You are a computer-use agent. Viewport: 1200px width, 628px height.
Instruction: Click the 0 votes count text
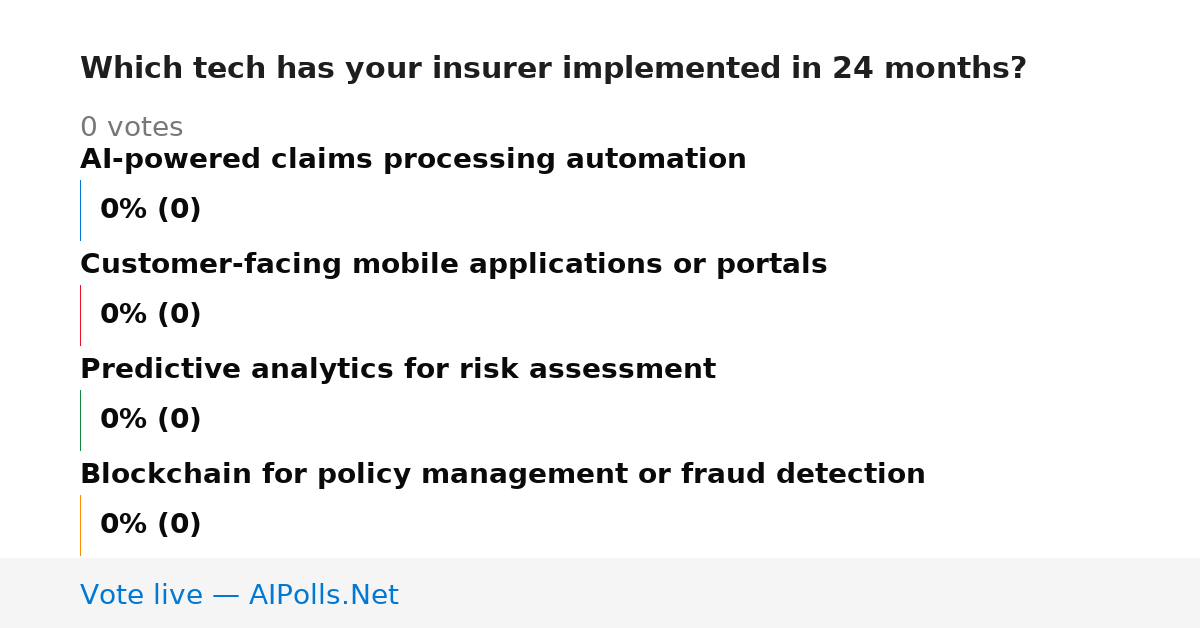click(131, 128)
